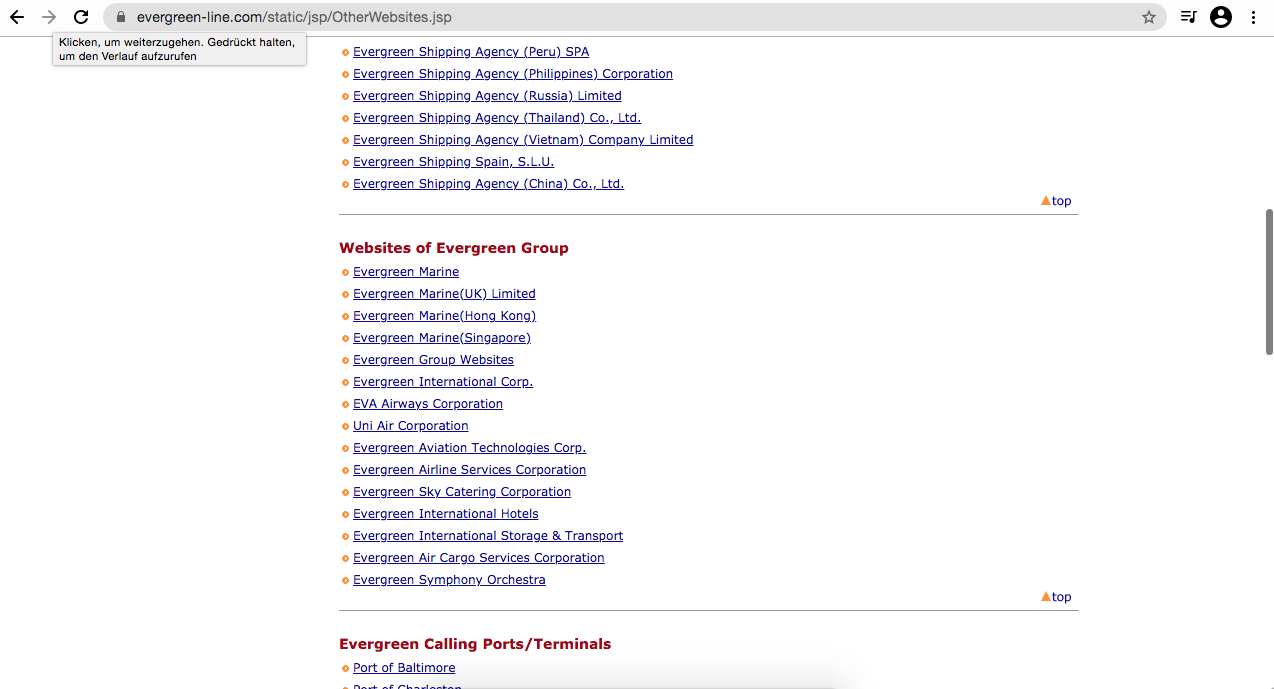
Task: Jump to top below Evergreen Group list
Action: [1056, 597]
